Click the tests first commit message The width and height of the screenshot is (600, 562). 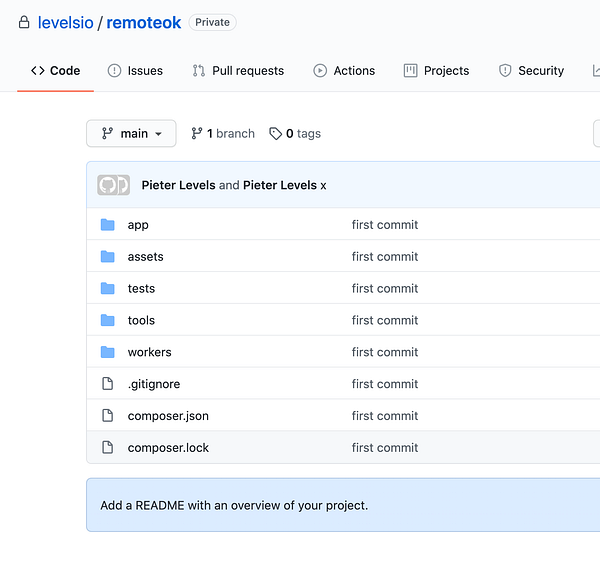pyautogui.click(x=385, y=289)
